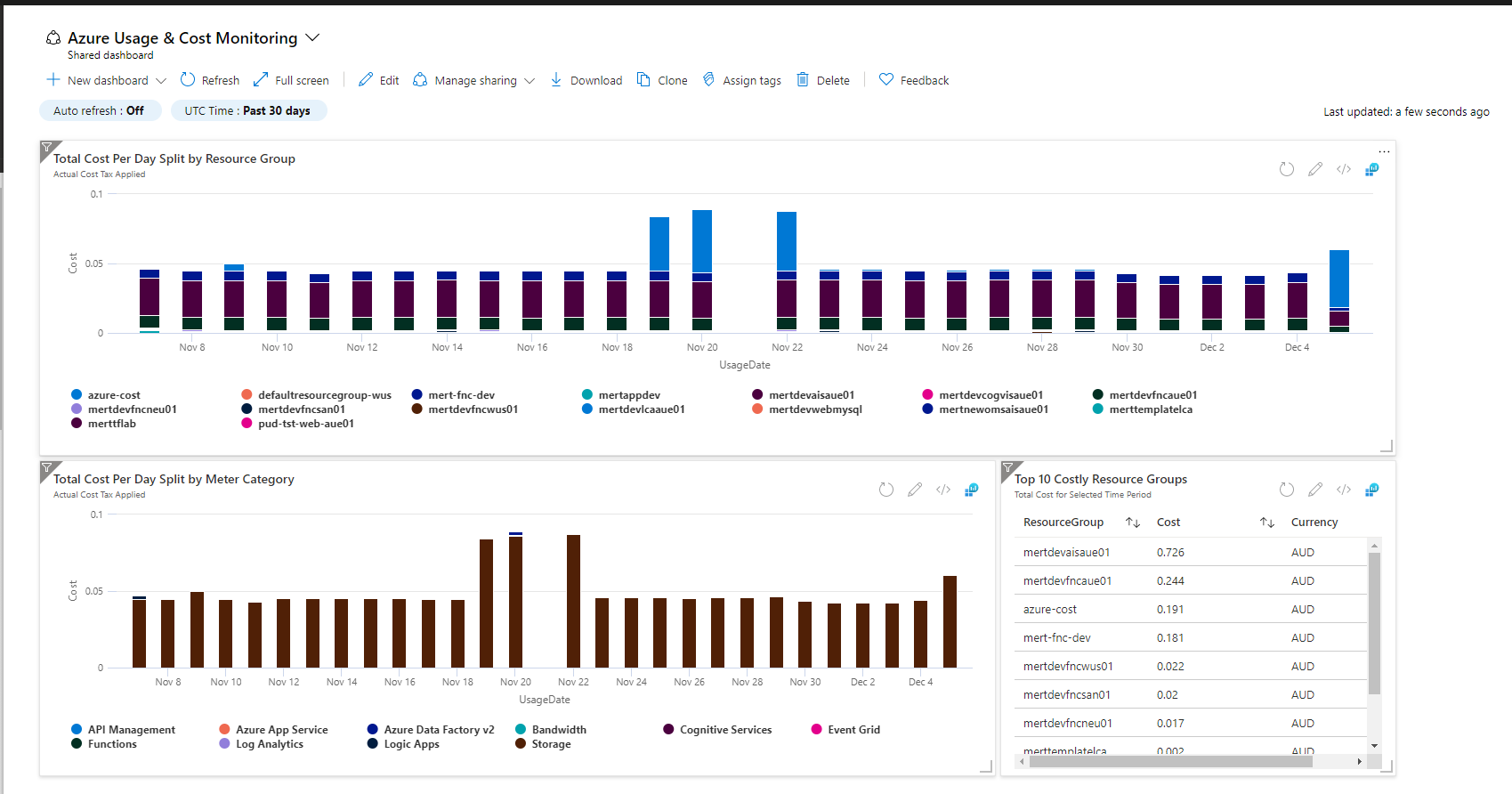Screen dimensions: 1512x794
Task: Refresh the Top 10 Costly Resource Groups tile
Action: [x=1287, y=490]
